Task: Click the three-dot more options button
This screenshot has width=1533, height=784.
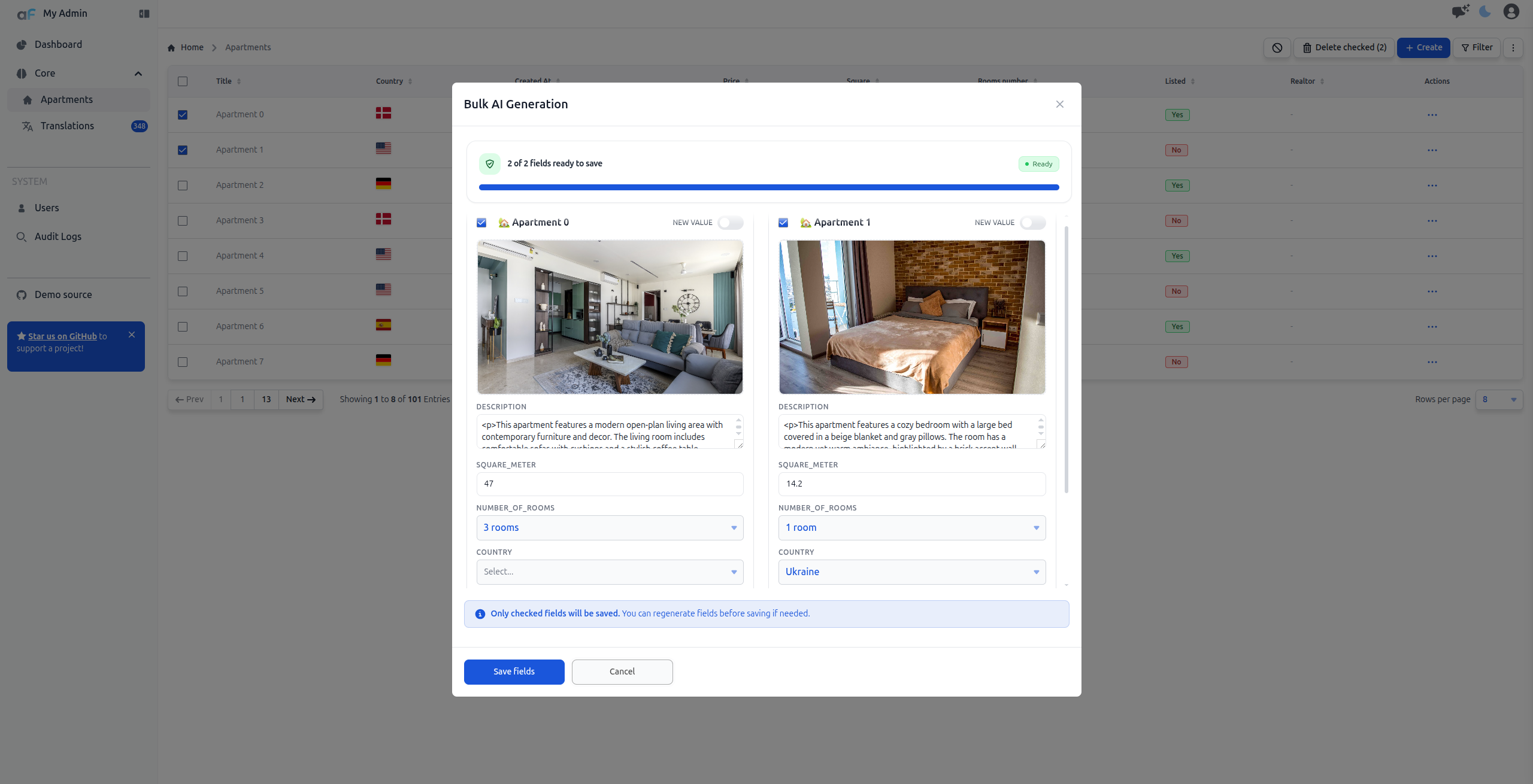Action: [1513, 48]
